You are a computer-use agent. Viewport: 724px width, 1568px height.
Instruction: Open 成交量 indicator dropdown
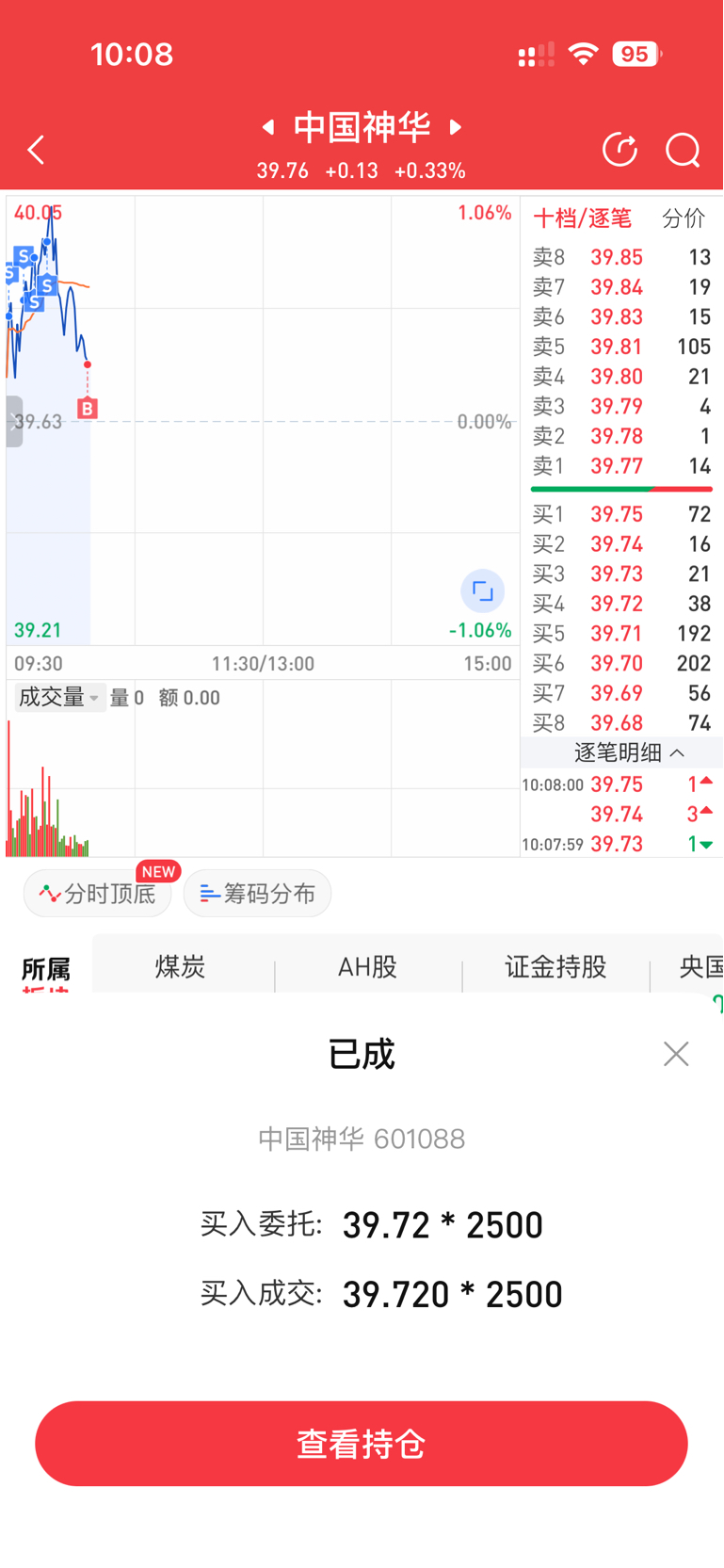click(58, 697)
